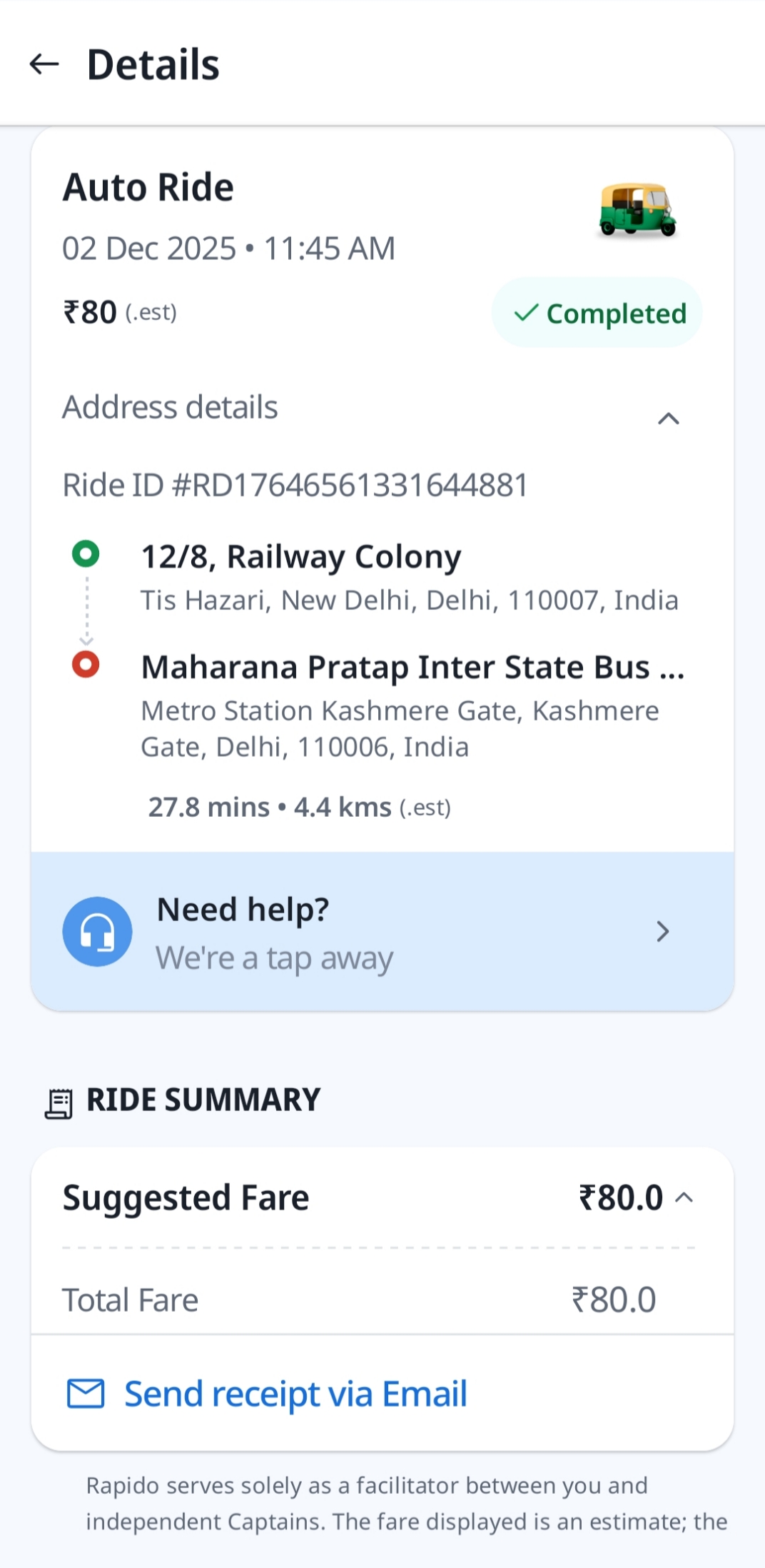The image size is (765, 1568).
Task: Collapse the Suggested Fare breakdown chevron
Action: point(684,1197)
